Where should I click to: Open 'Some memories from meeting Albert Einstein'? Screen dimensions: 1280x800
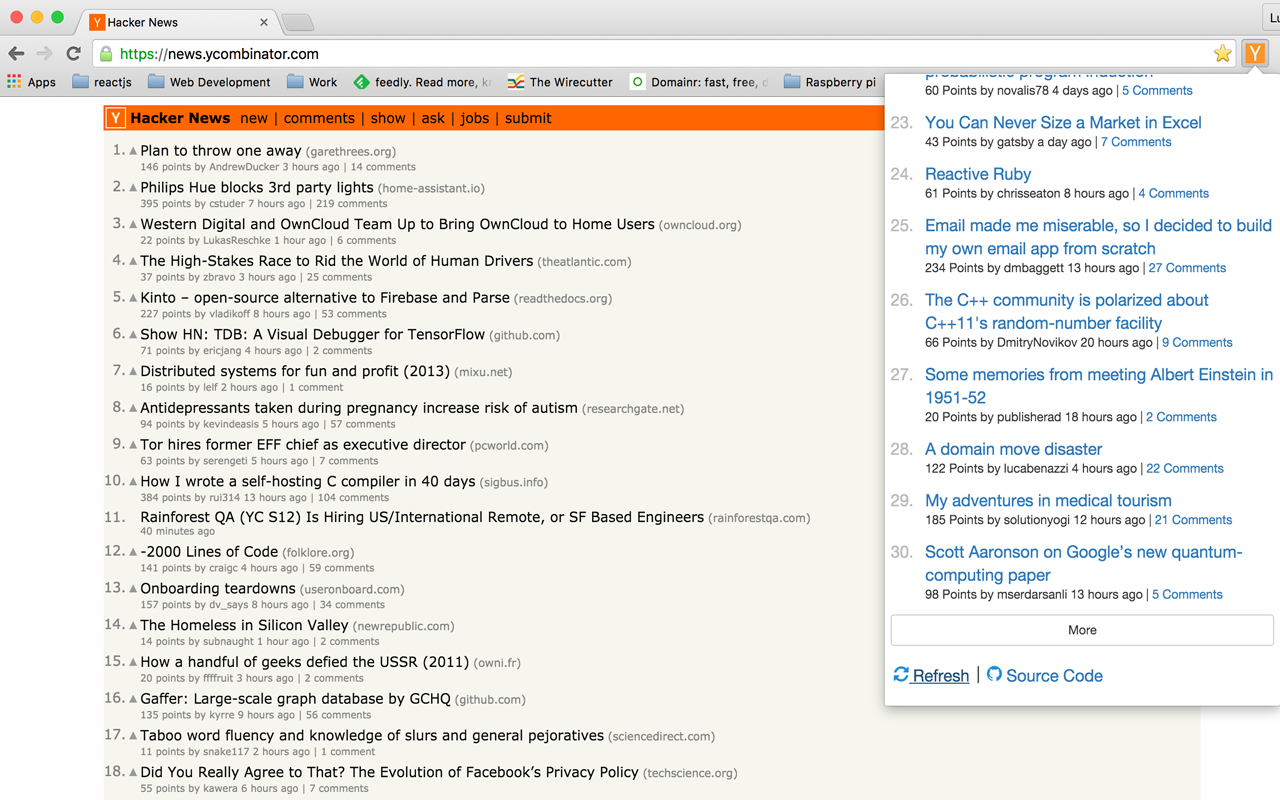[1098, 385]
